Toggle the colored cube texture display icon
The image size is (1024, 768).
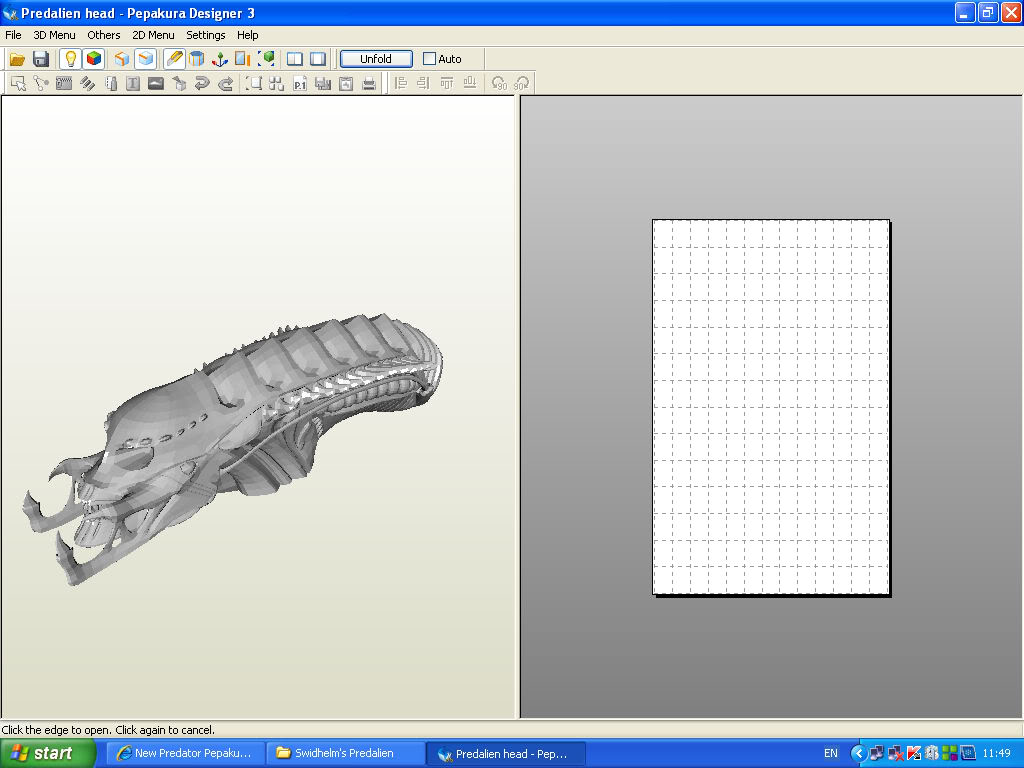pyautogui.click(x=94, y=59)
